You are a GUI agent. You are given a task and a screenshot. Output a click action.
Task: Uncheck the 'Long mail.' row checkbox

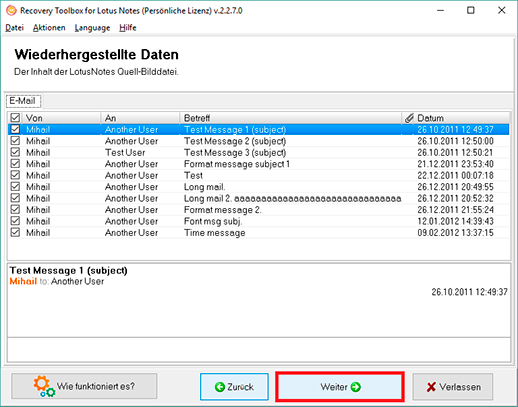click(15, 187)
